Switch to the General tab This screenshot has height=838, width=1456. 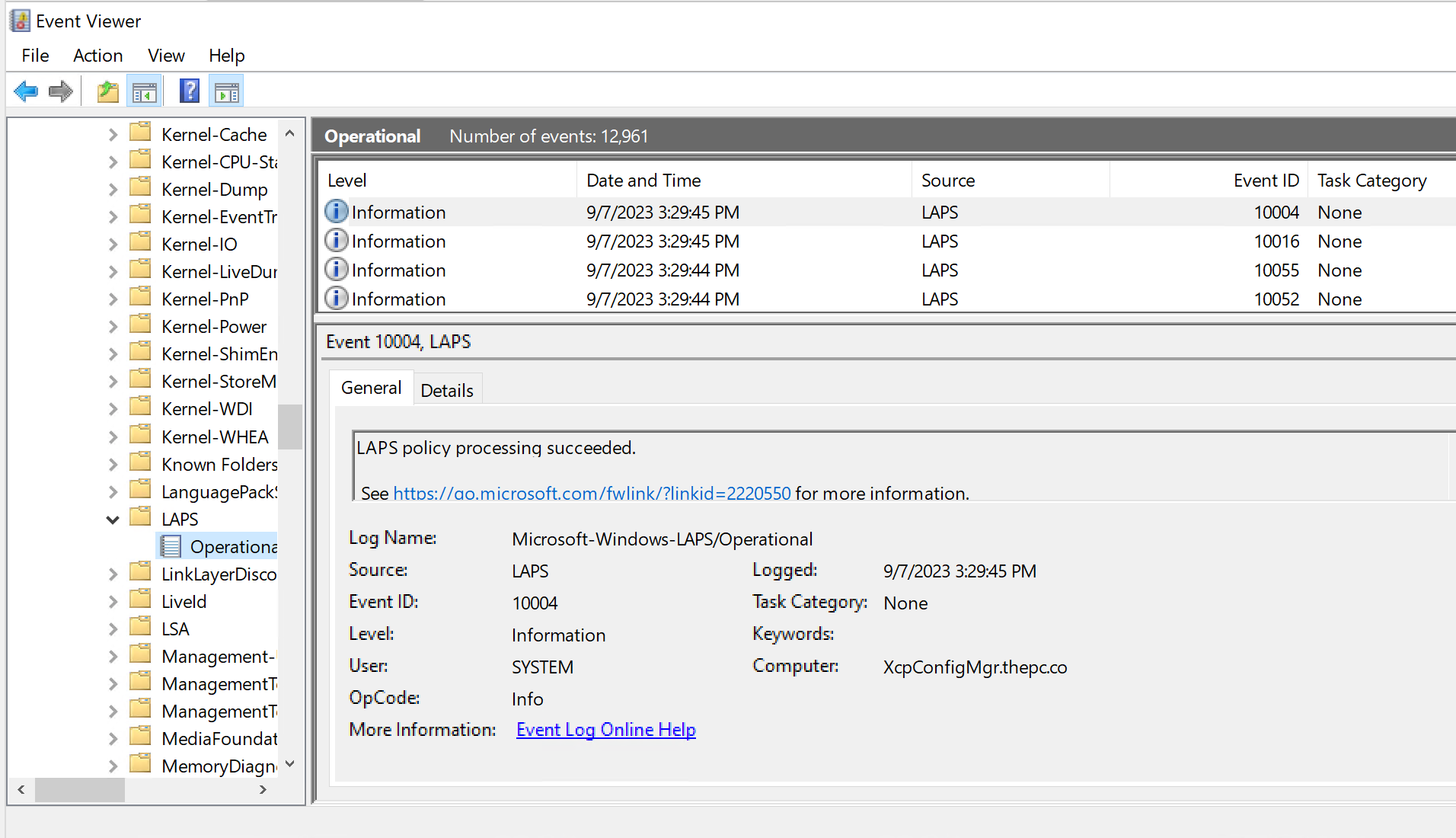[371, 388]
